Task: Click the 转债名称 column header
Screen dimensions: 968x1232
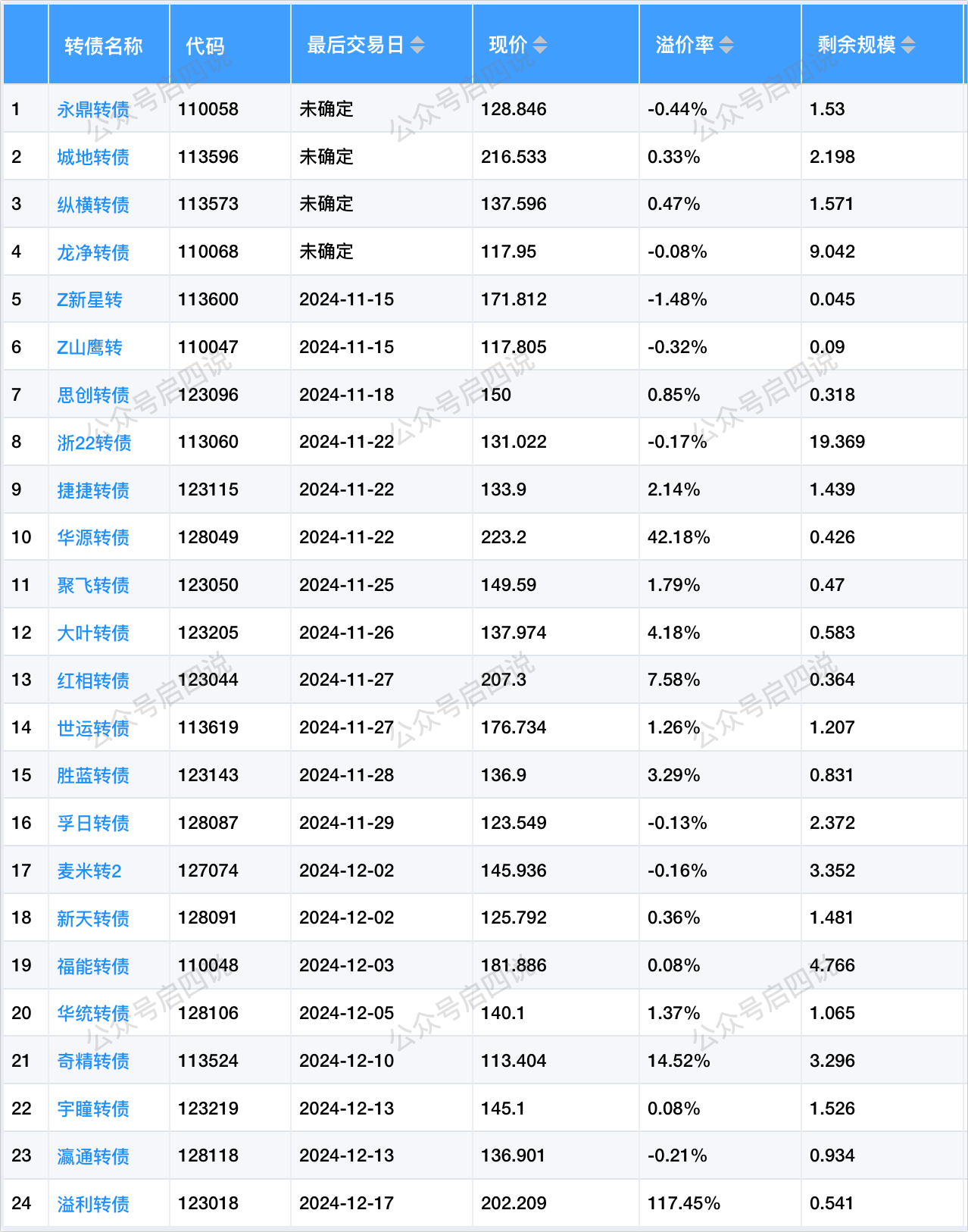Action: click(103, 46)
